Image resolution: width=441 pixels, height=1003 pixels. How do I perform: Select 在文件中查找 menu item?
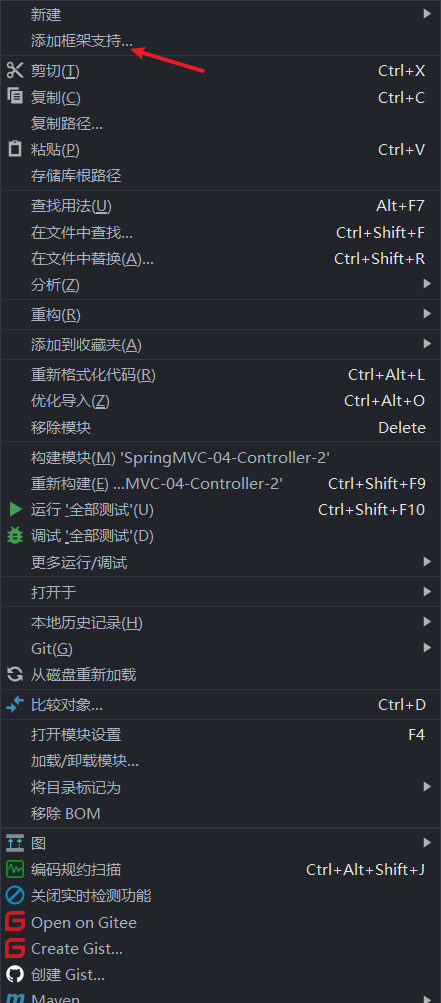pos(220,233)
